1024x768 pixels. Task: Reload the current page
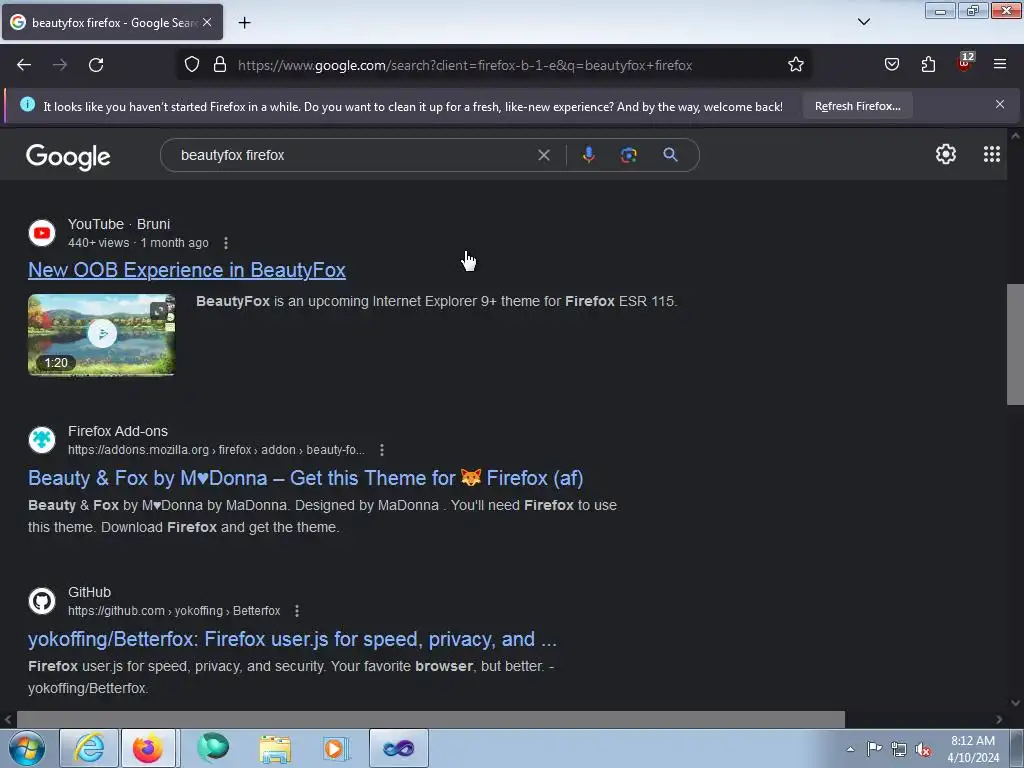click(x=96, y=65)
